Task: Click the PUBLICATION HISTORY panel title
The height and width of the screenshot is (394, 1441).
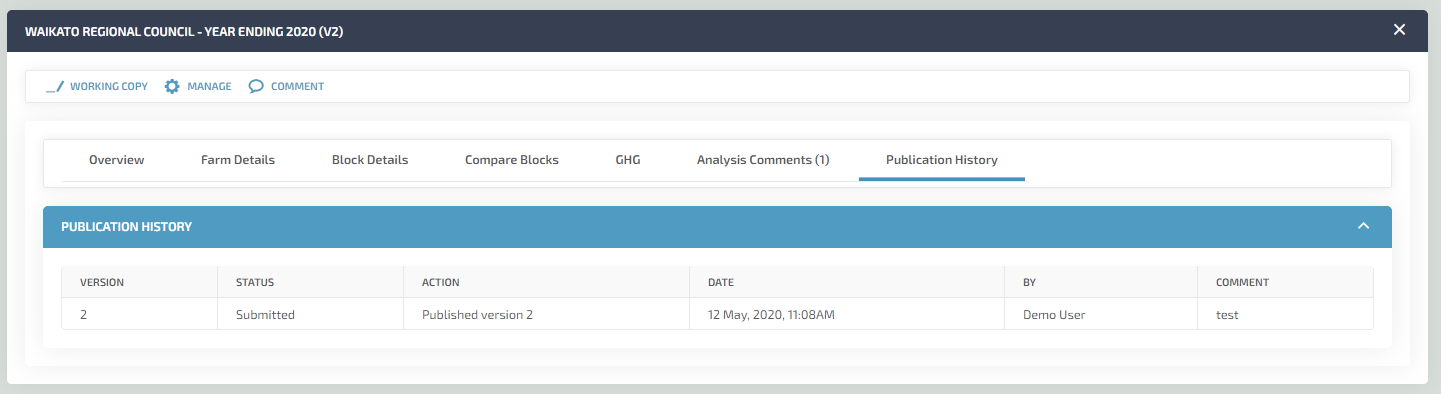Action: click(x=126, y=227)
